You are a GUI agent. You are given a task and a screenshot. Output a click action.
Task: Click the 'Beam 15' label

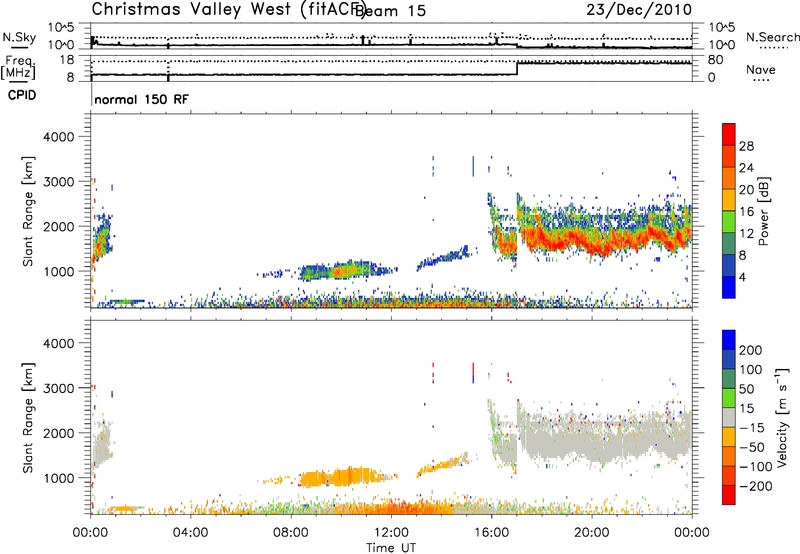390,11
